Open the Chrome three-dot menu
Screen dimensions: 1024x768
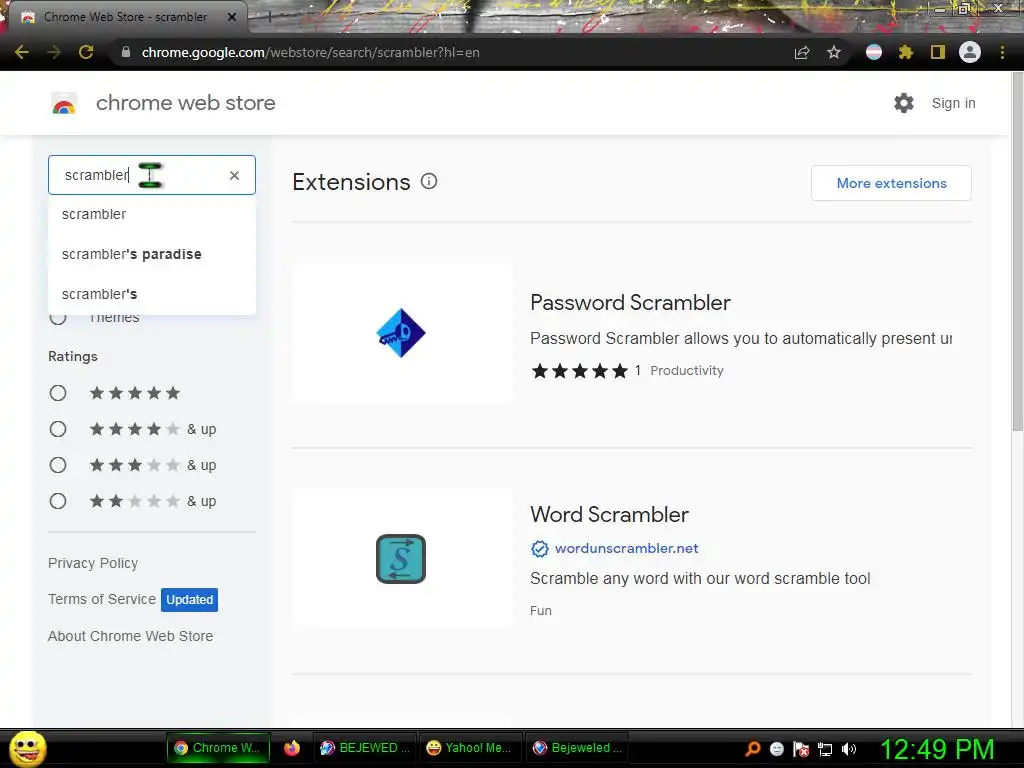pos(1002,52)
